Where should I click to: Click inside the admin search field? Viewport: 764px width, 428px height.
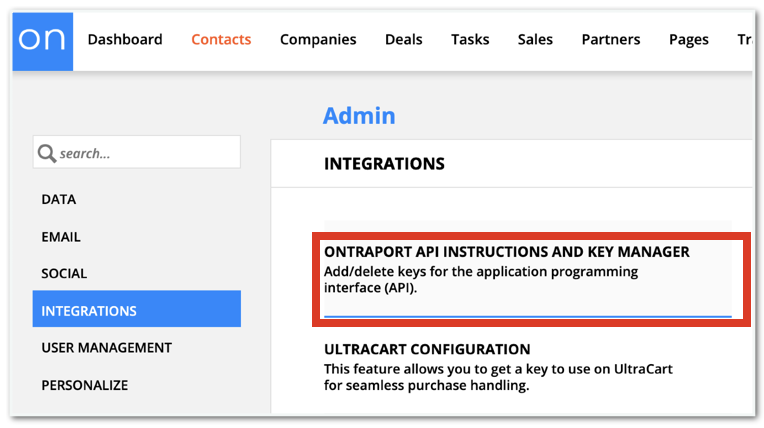[x=137, y=152]
